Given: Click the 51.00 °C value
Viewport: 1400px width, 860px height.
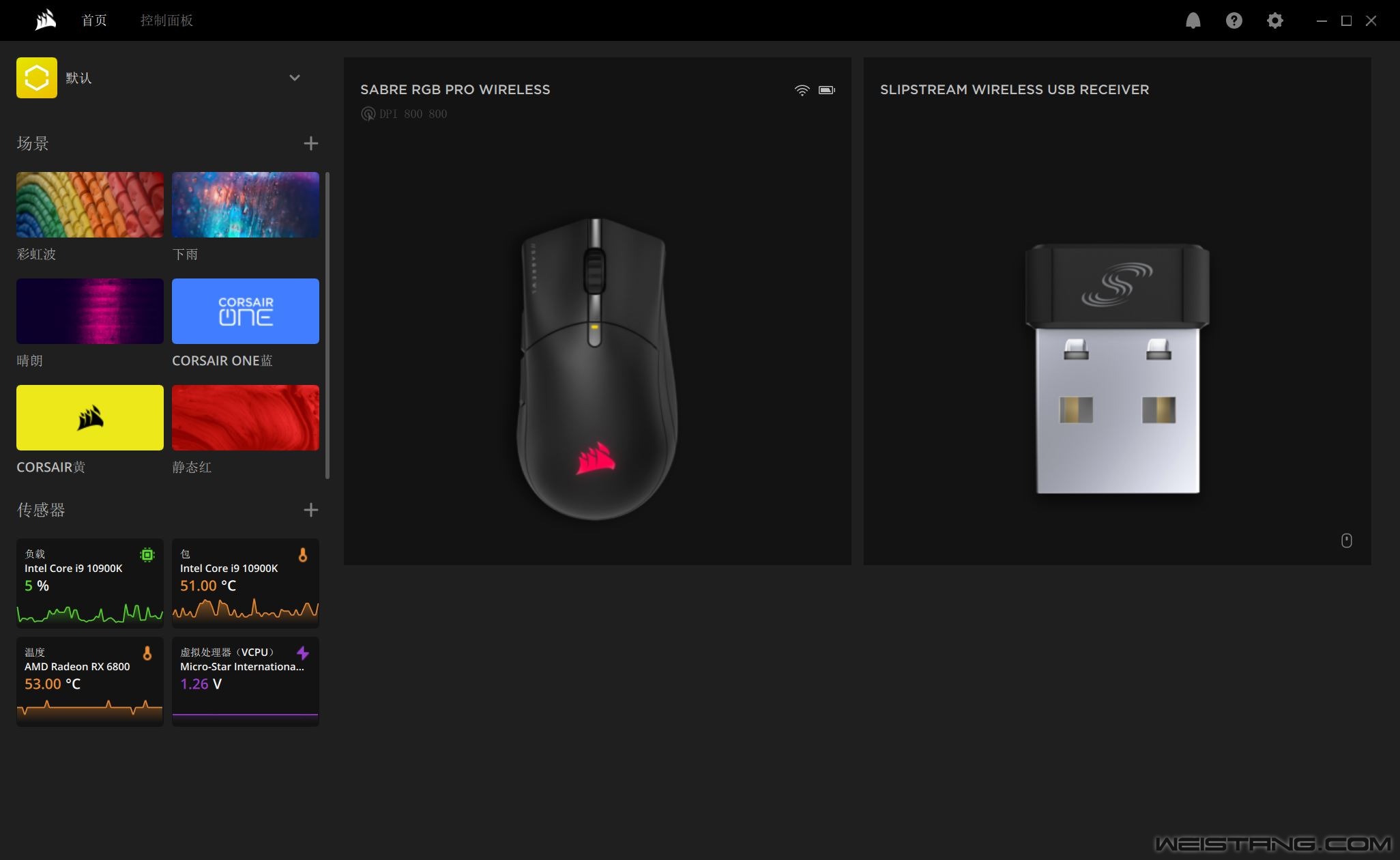Looking at the screenshot, I should click(208, 586).
